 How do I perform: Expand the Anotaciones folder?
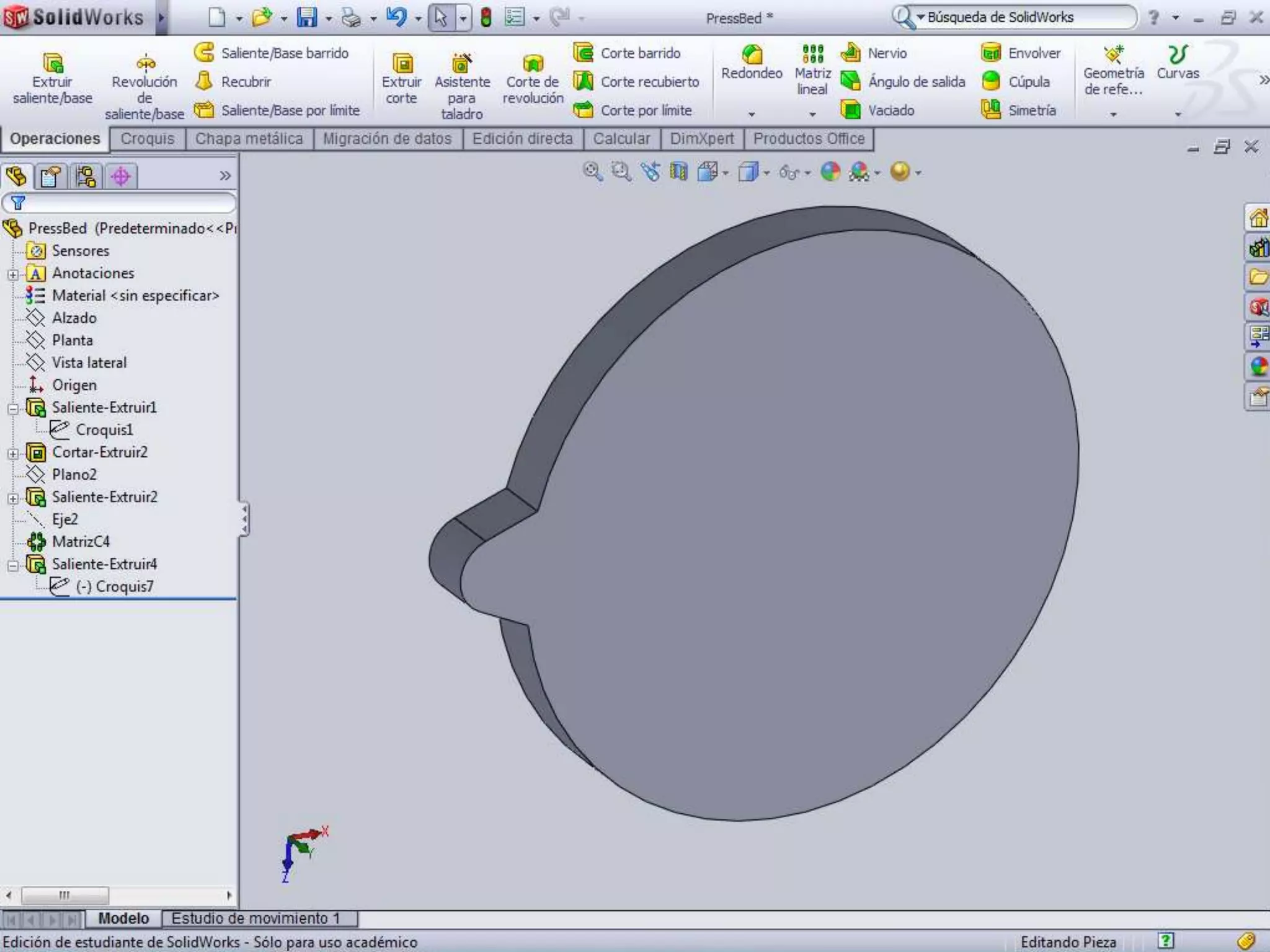tap(13, 274)
